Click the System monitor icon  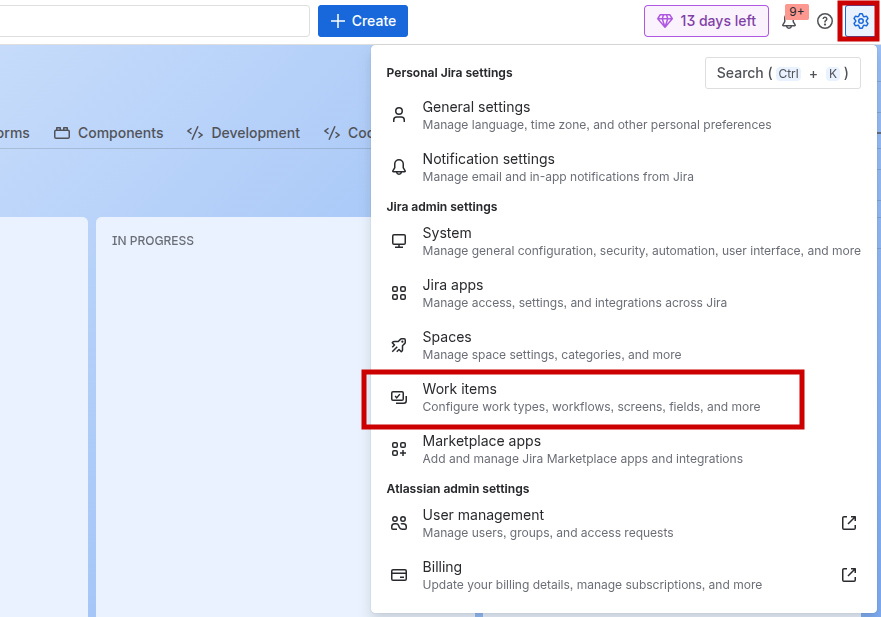399,241
